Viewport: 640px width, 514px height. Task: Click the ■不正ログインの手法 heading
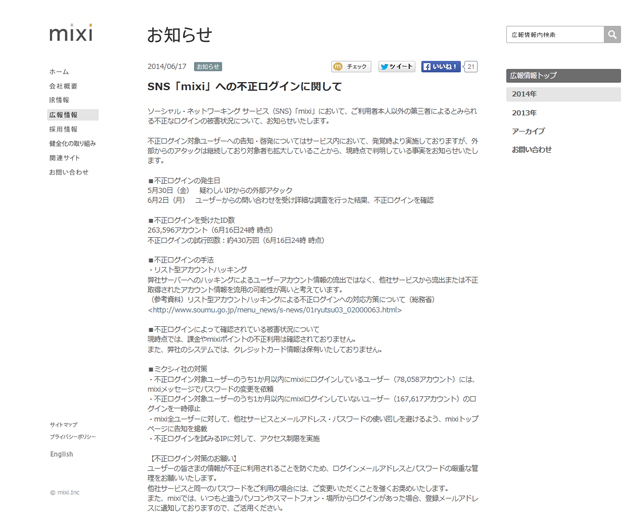tap(181, 260)
